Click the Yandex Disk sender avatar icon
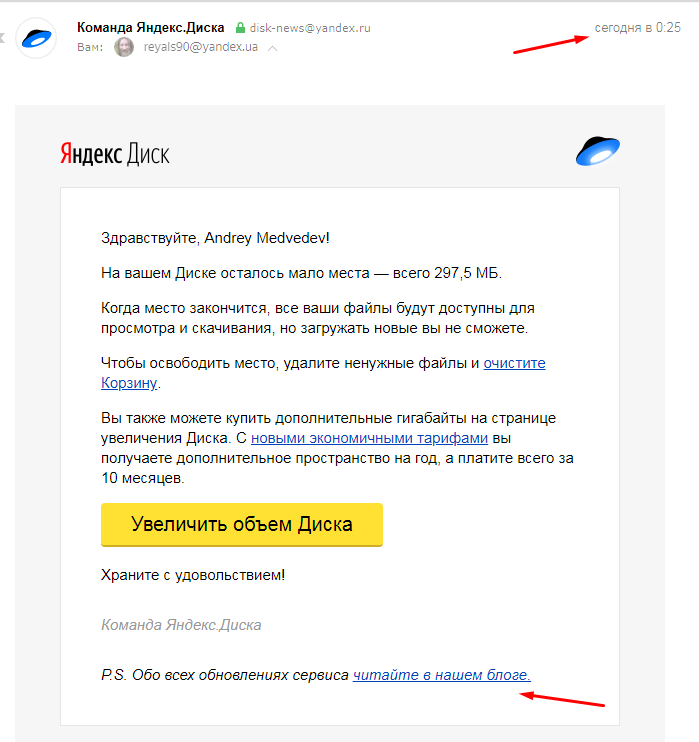Image resolution: width=699 pixels, height=742 pixels. [x=36, y=38]
